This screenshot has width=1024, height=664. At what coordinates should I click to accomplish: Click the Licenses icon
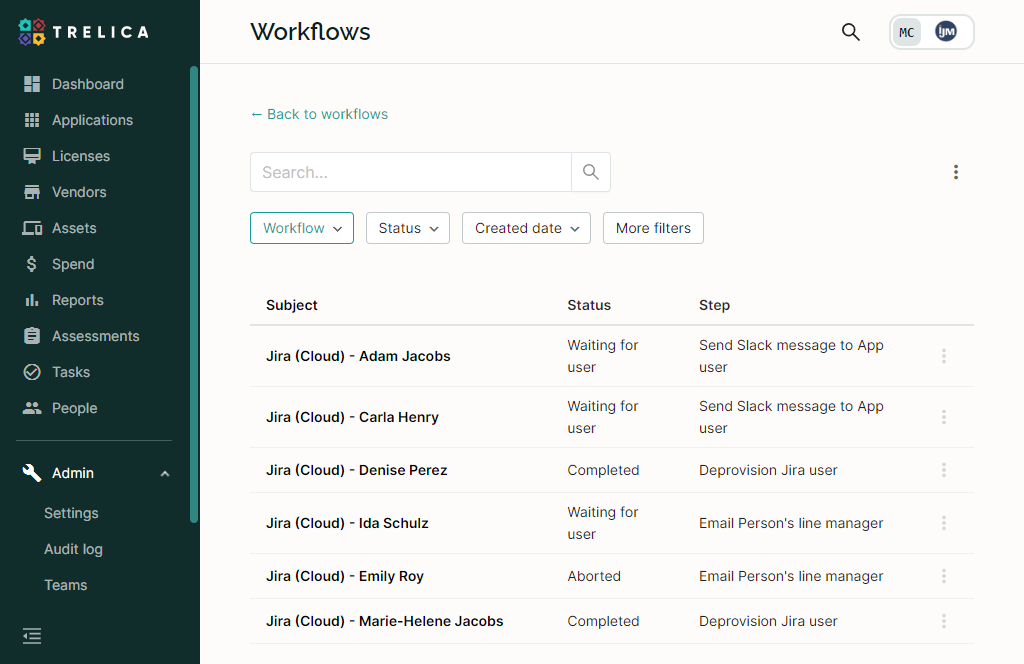click(32, 156)
